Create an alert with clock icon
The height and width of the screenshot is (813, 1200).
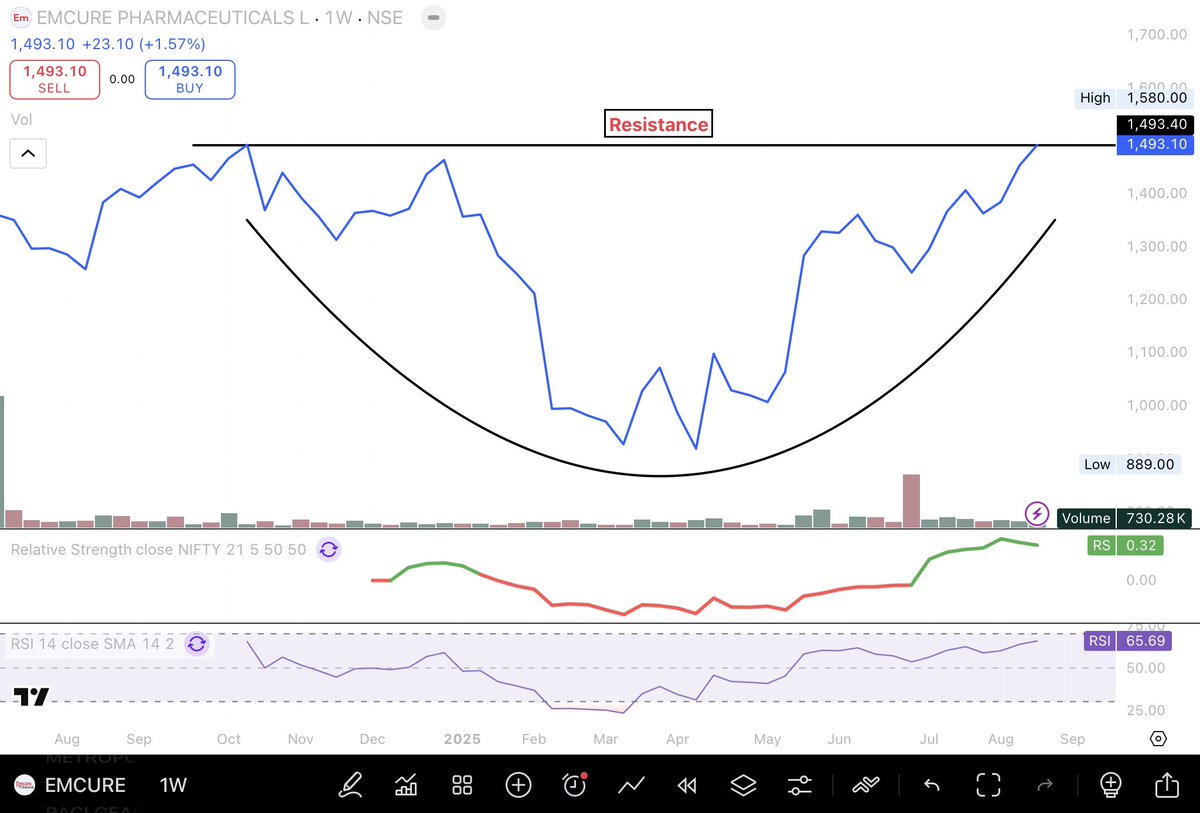click(x=574, y=785)
